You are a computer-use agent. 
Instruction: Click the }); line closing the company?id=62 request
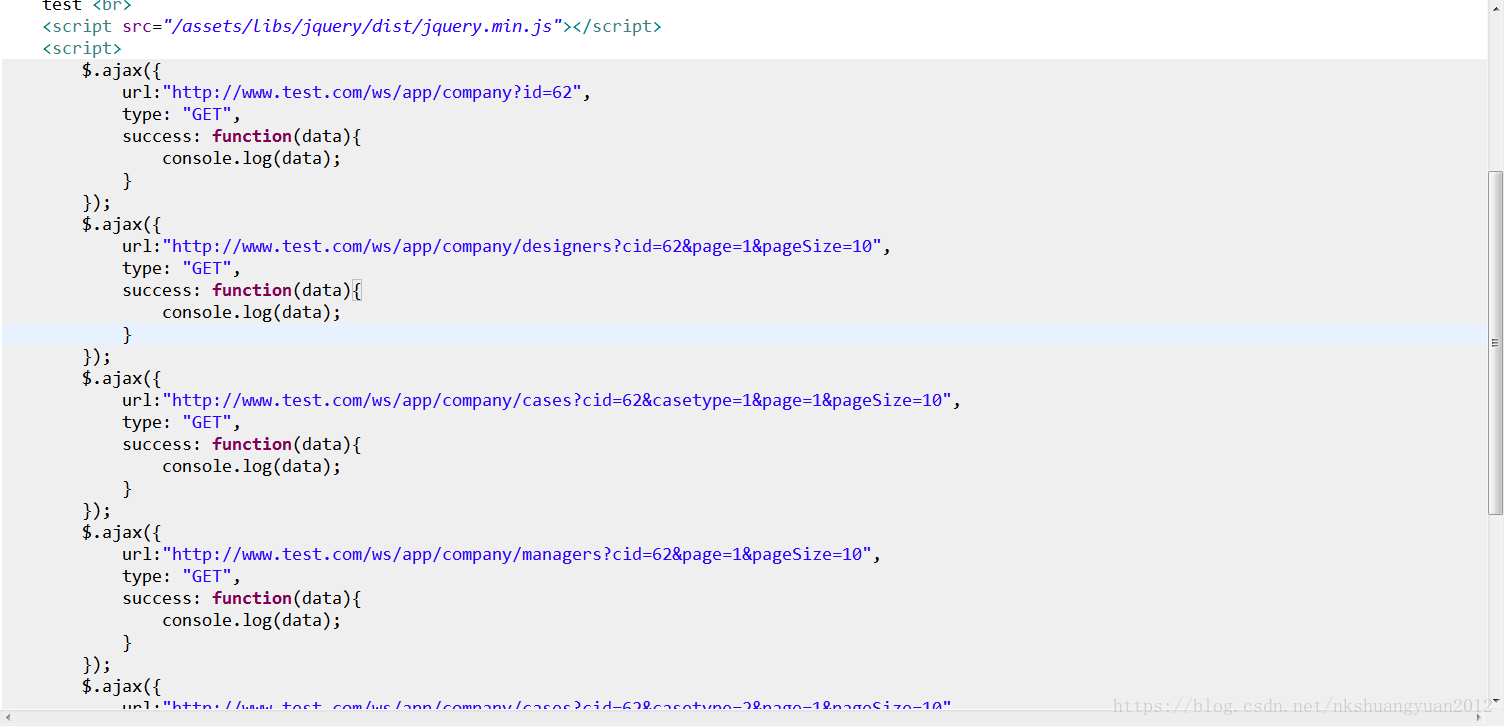point(97,202)
